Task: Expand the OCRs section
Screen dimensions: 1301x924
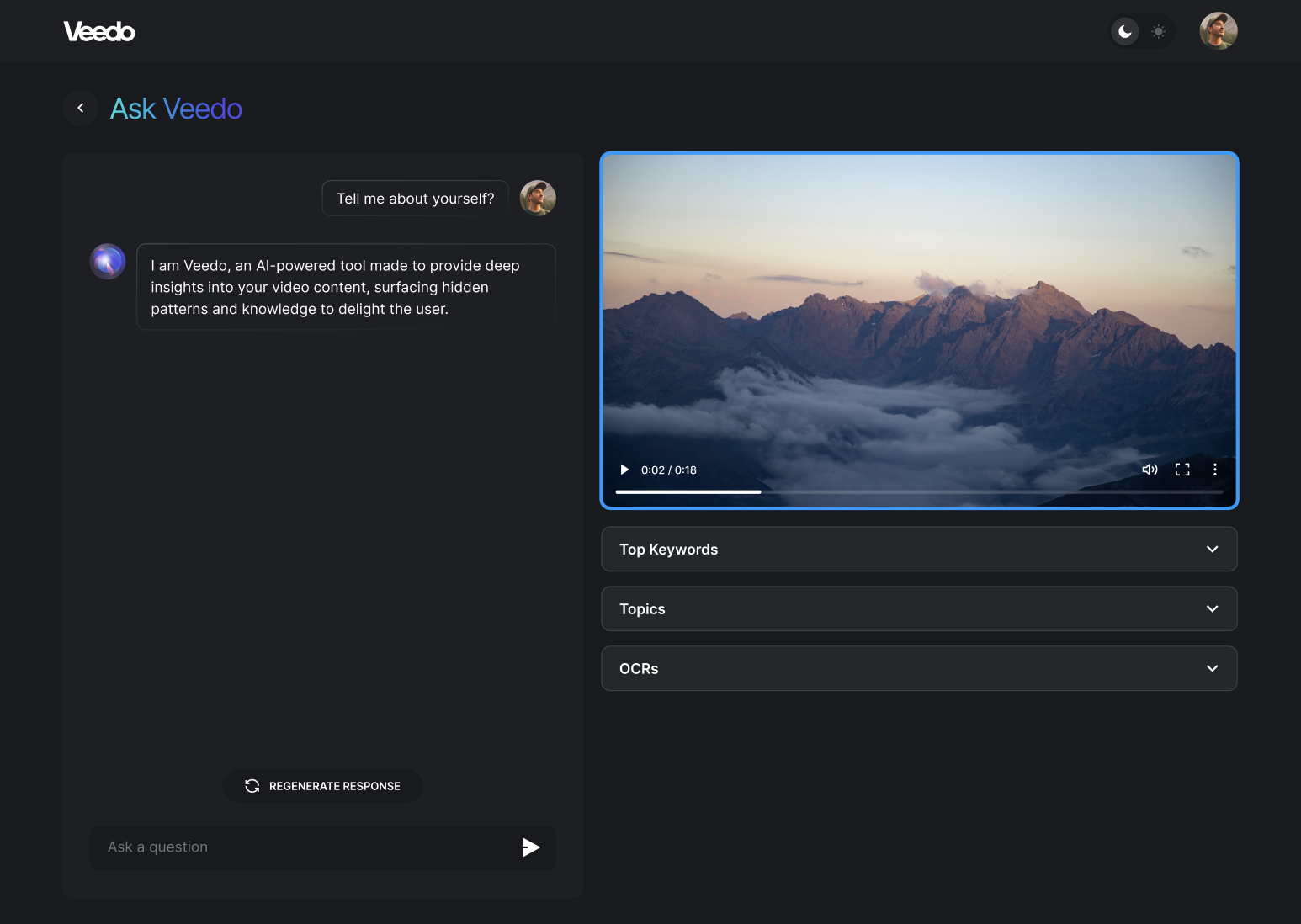Action: pos(919,669)
